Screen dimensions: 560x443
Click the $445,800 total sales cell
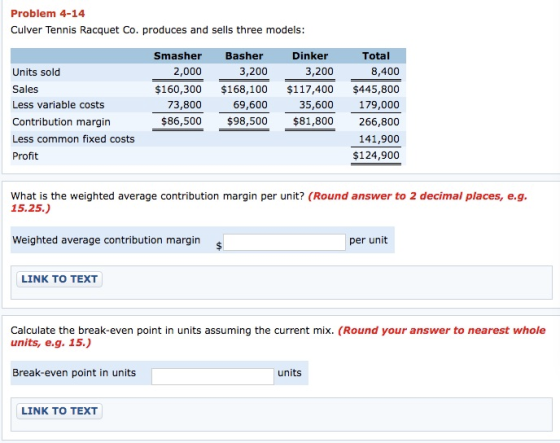coord(376,89)
